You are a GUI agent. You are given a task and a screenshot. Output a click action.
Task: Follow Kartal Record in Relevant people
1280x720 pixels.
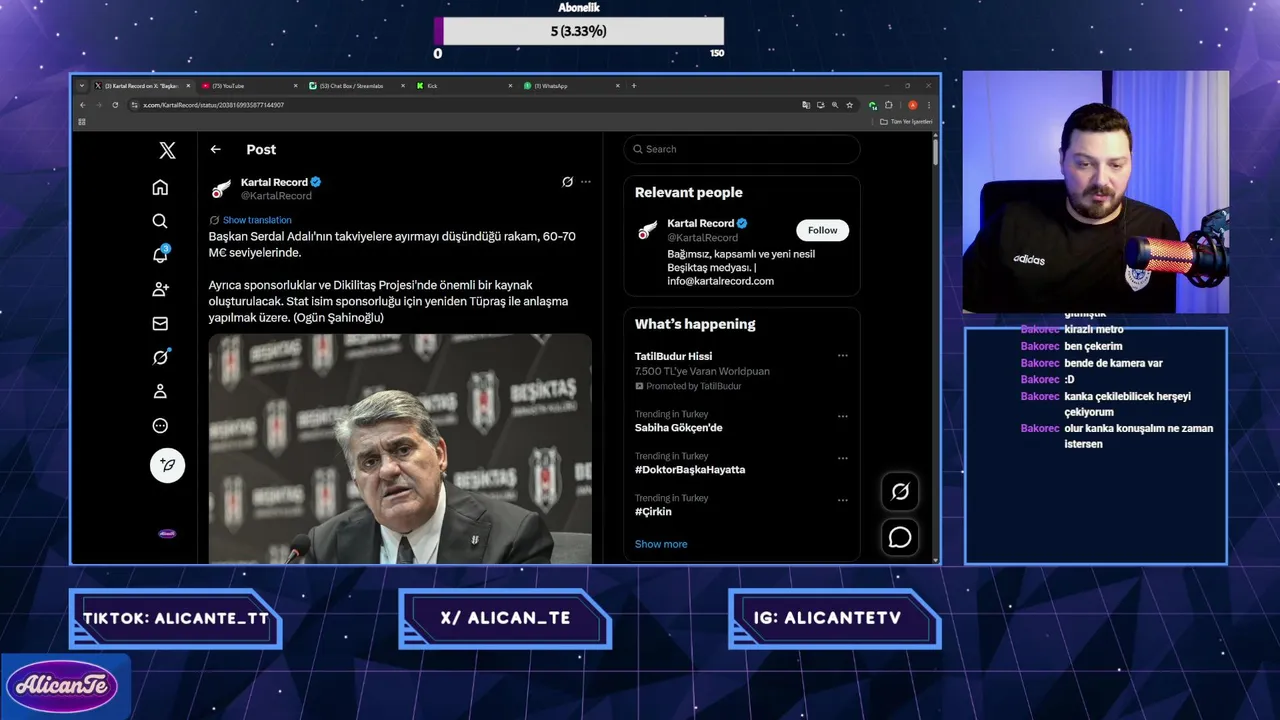point(823,230)
